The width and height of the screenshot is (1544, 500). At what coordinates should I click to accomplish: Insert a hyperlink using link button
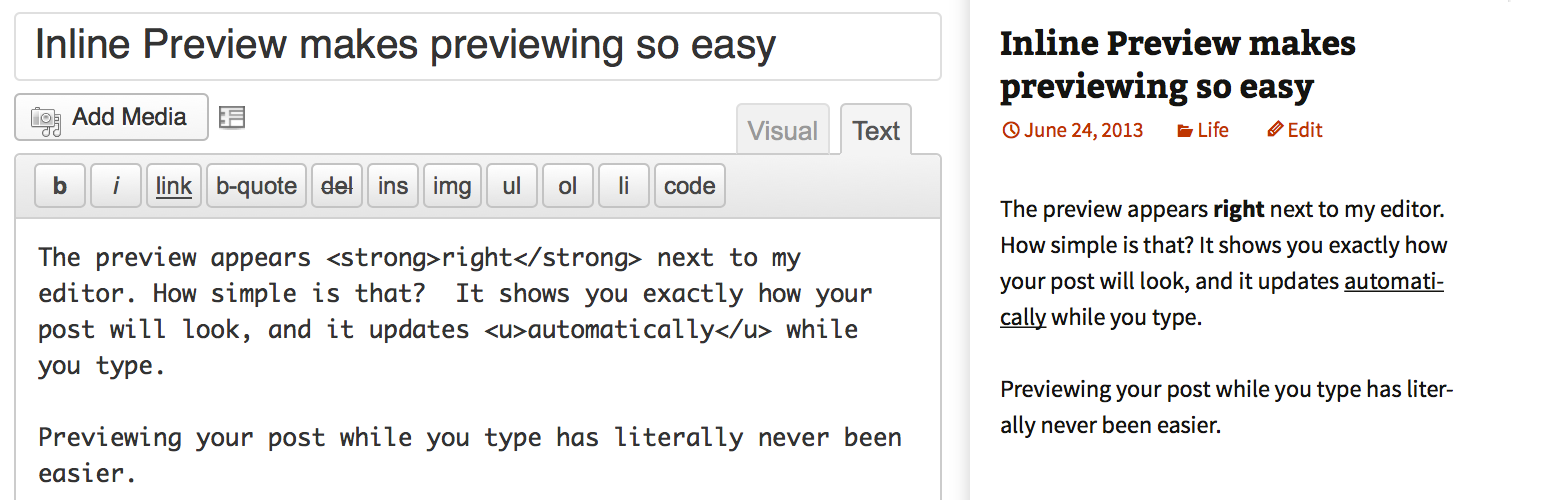(x=174, y=186)
